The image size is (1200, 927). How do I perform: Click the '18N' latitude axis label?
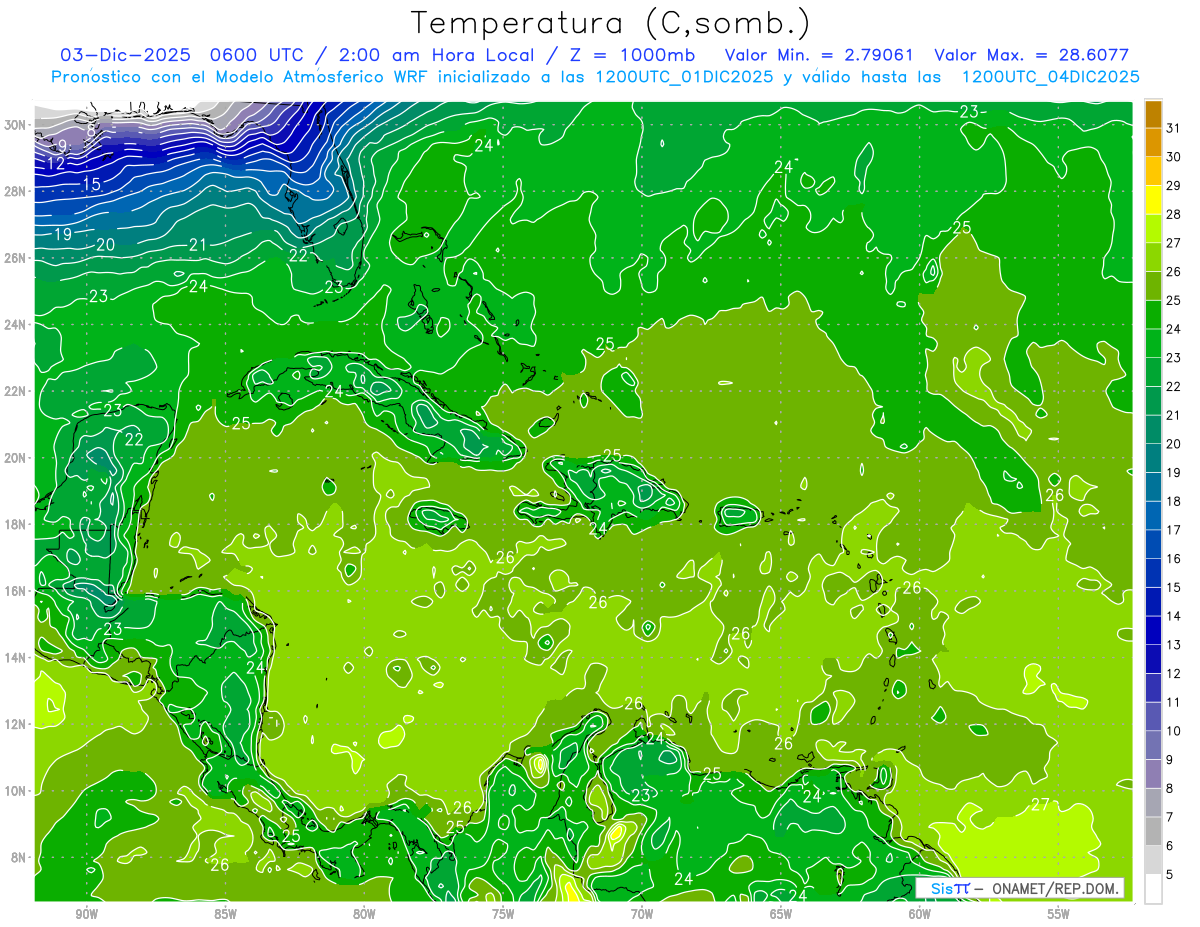(x=15, y=524)
